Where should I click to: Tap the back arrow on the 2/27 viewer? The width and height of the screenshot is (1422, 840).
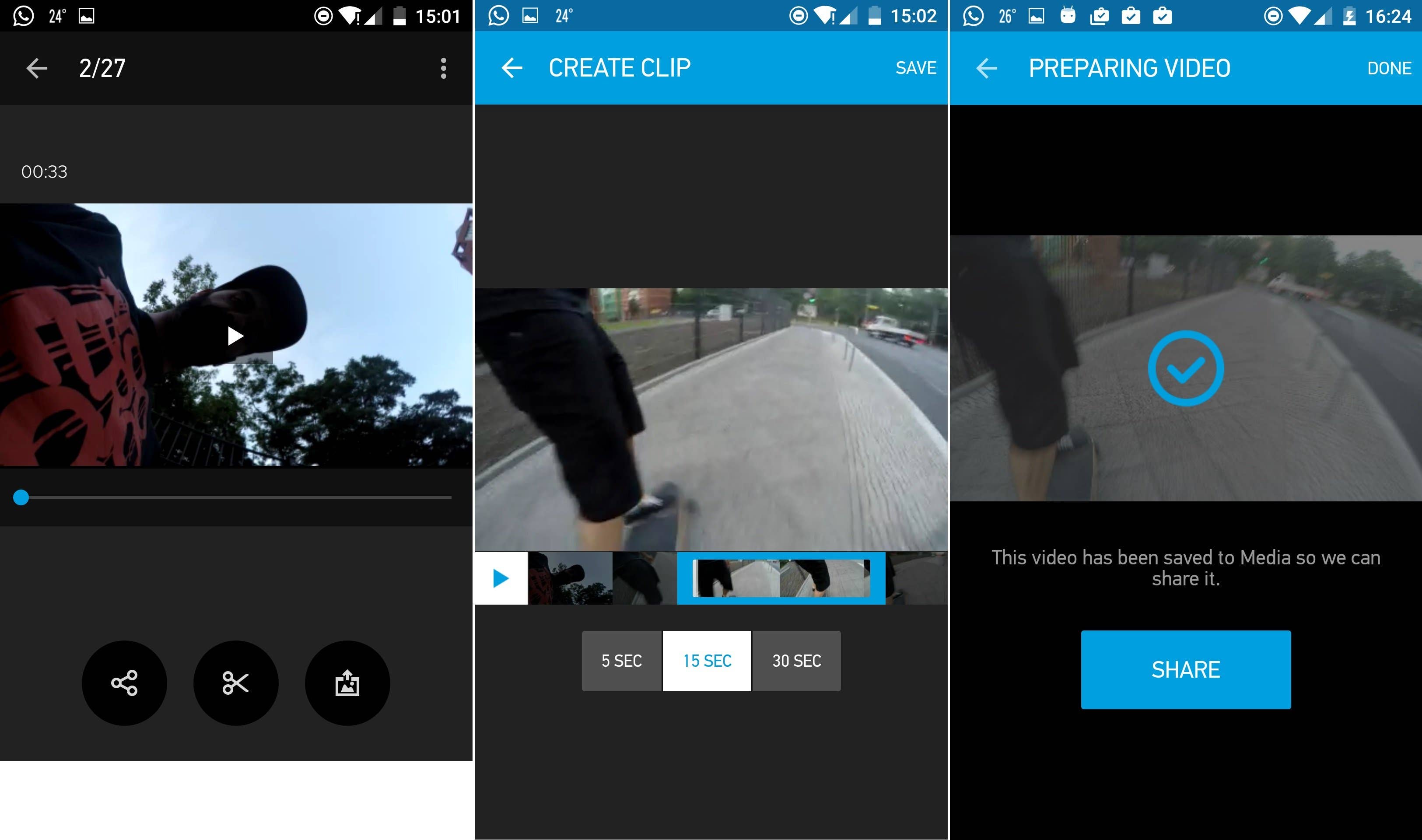coord(36,68)
